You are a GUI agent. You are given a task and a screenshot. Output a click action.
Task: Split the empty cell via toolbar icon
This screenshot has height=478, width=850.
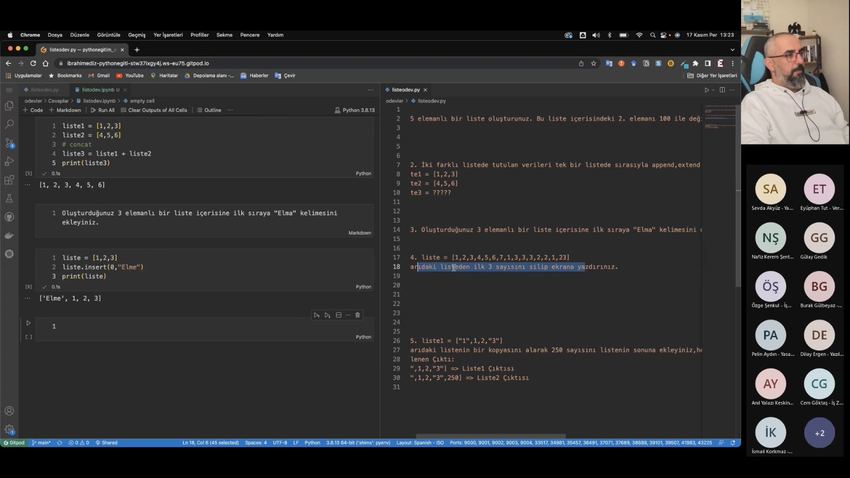coord(339,315)
